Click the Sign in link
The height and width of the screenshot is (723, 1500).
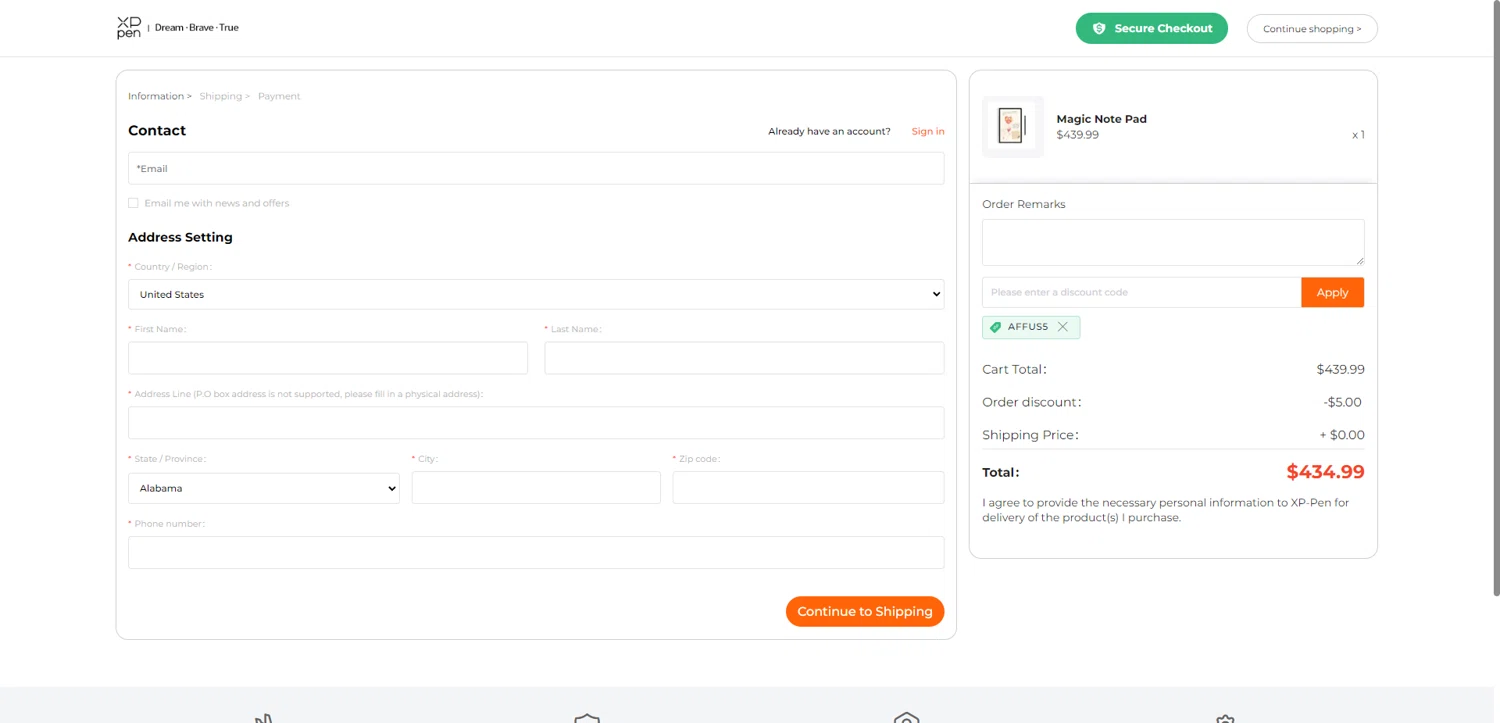click(928, 131)
